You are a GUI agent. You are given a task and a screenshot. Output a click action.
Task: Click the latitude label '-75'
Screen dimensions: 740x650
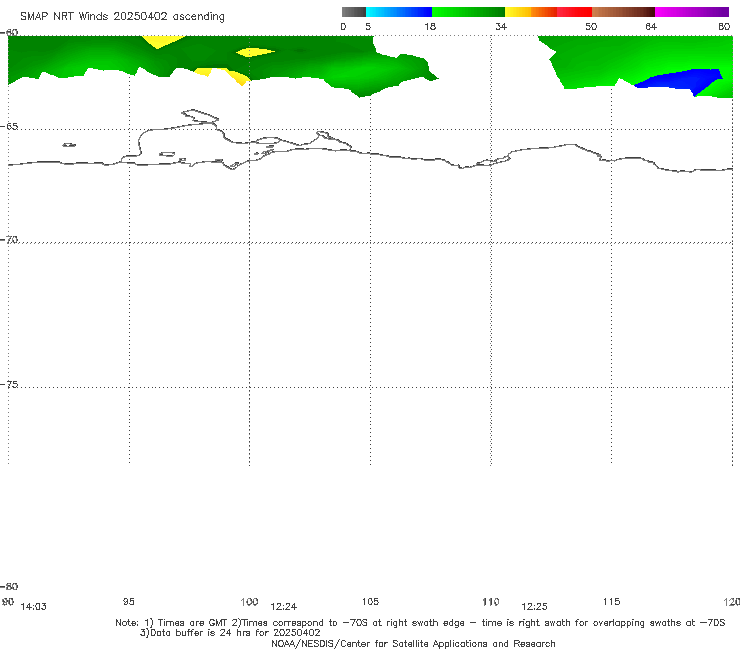pyautogui.click(x=9, y=384)
